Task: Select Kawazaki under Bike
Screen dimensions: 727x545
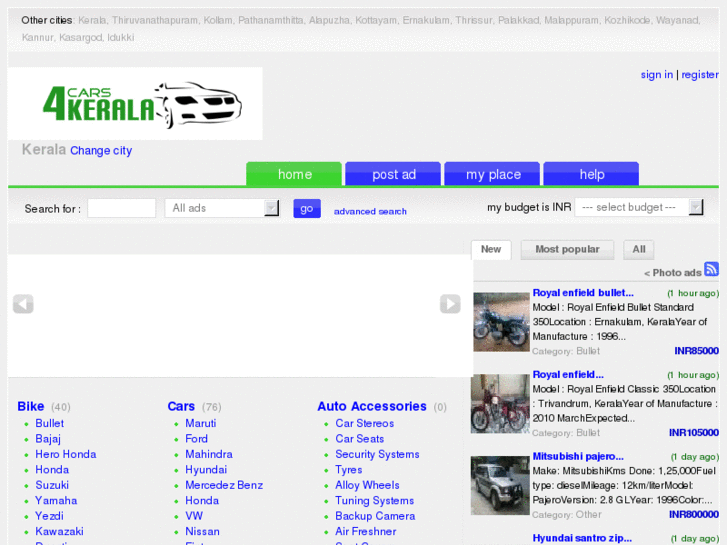Action: coord(59,532)
